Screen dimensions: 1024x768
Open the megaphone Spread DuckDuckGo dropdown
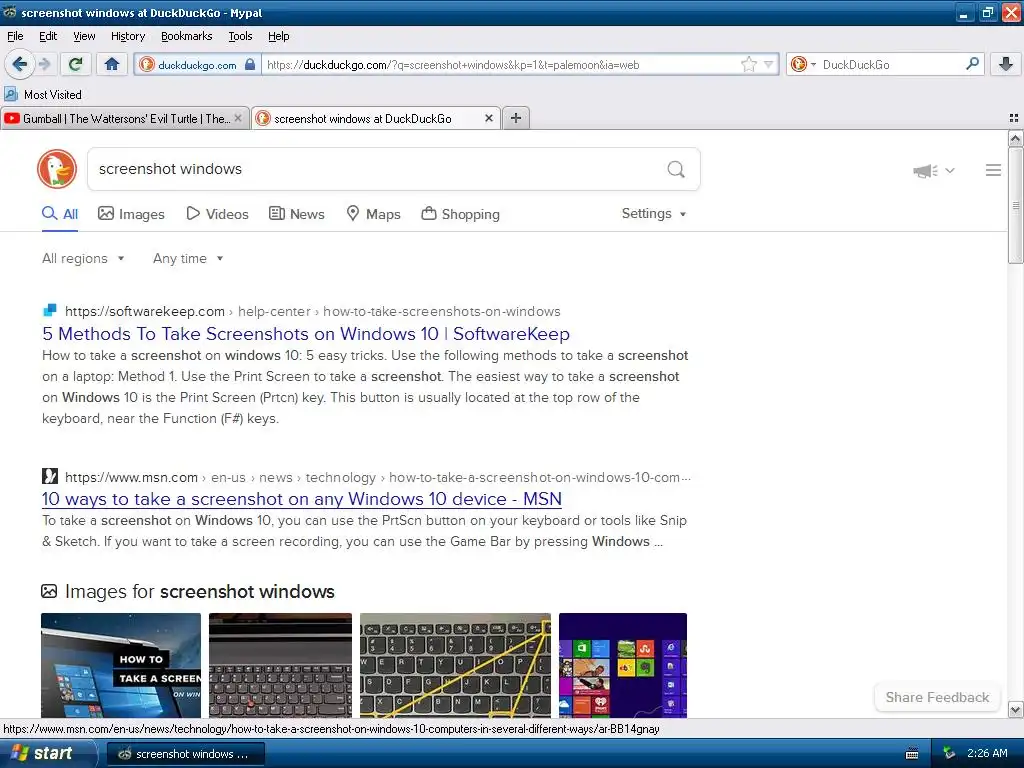click(933, 170)
